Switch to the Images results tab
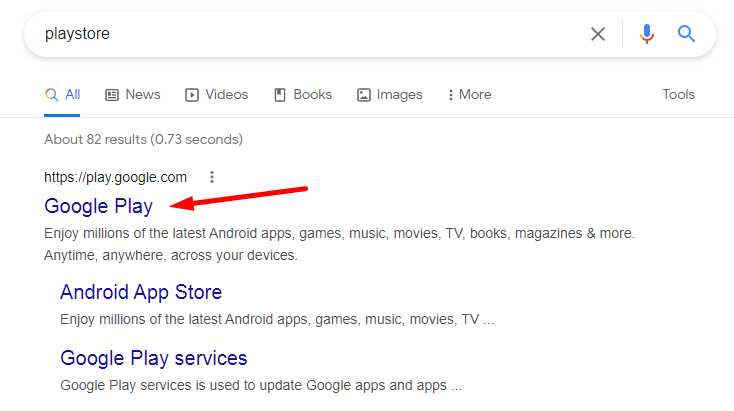 (389, 95)
